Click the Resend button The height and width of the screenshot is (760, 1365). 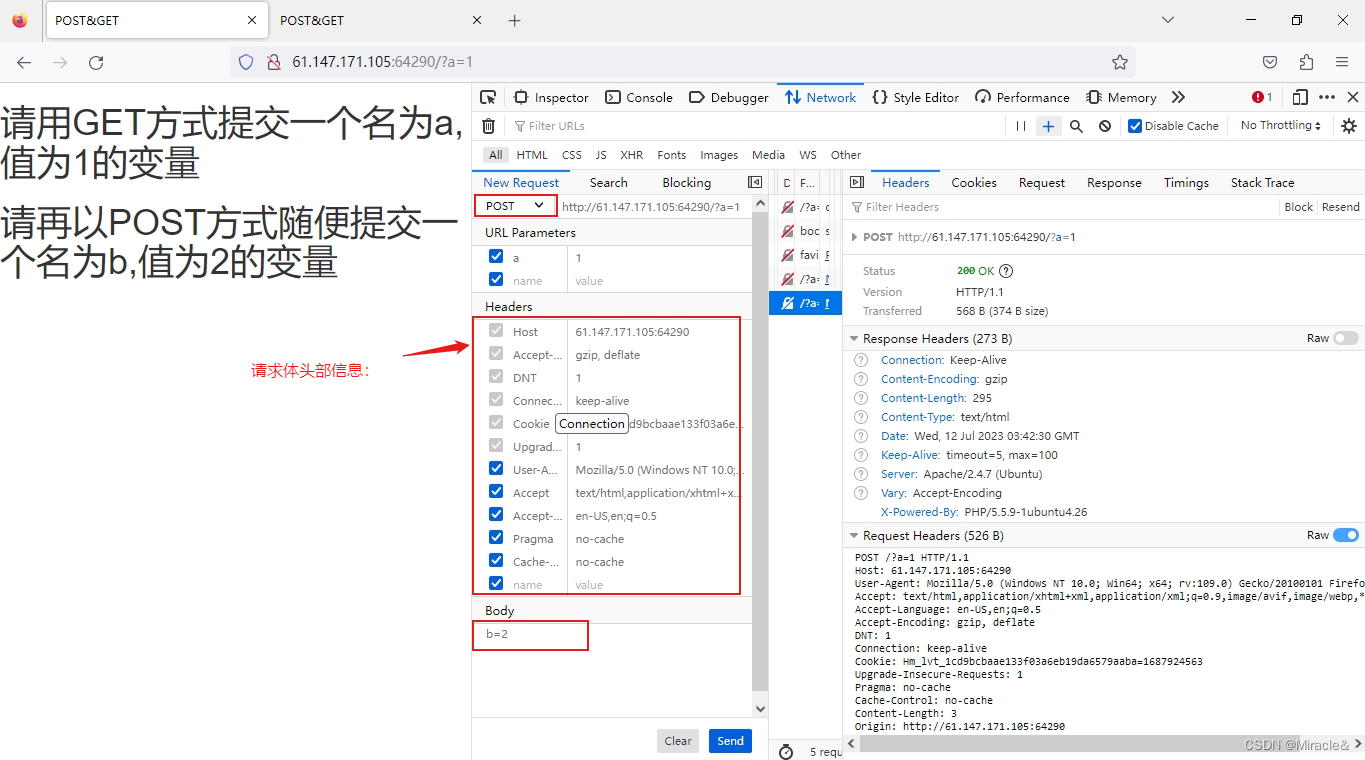click(x=1340, y=207)
